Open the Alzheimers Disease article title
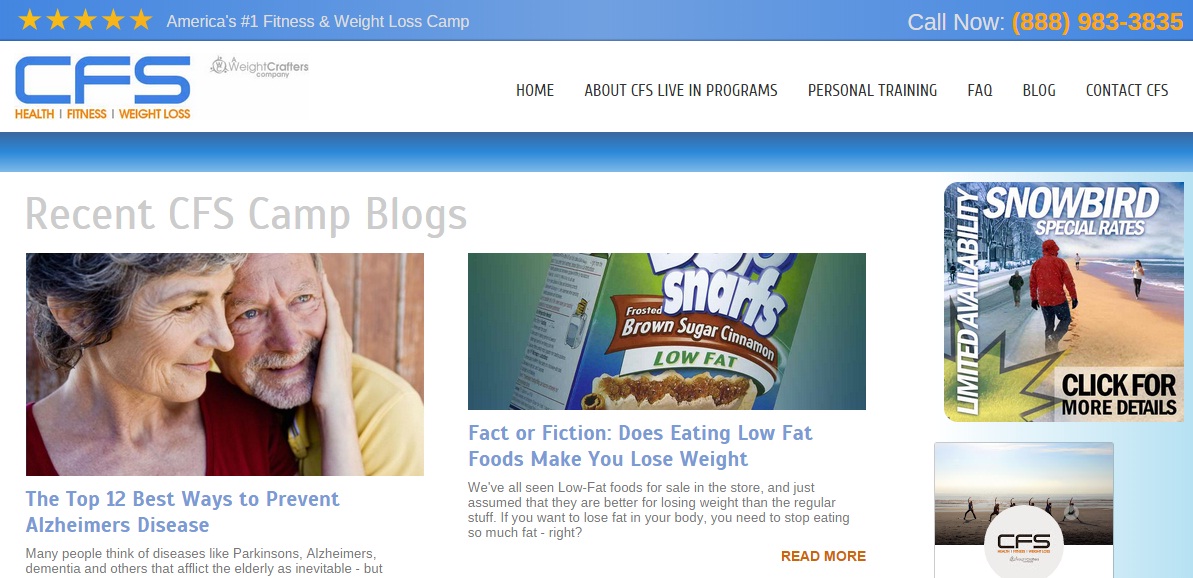 coord(183,512)
